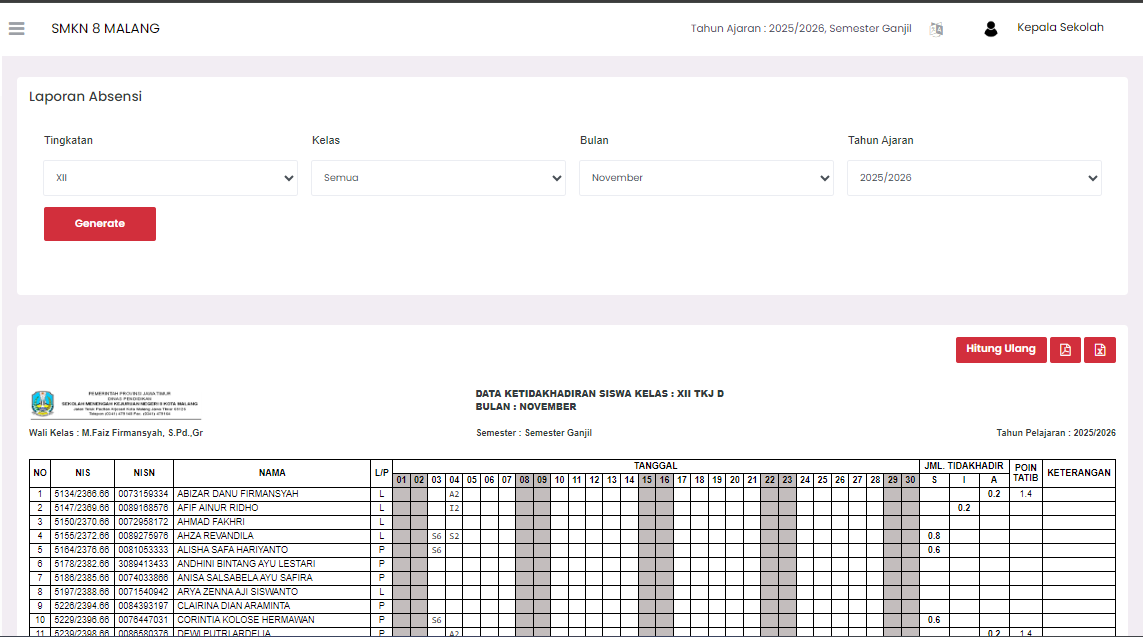Click the East Java government logo
This screenshot has height=637, width=1143.
(x=43, y=404)
